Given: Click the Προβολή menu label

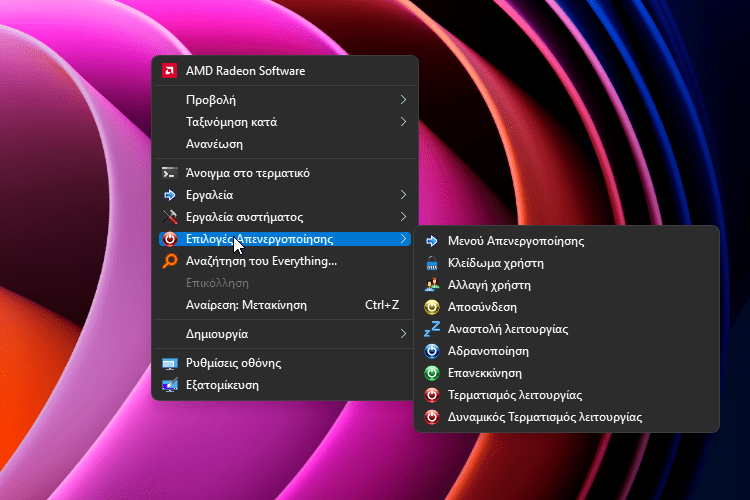Looking at the screenshot, I should point(210,100).
